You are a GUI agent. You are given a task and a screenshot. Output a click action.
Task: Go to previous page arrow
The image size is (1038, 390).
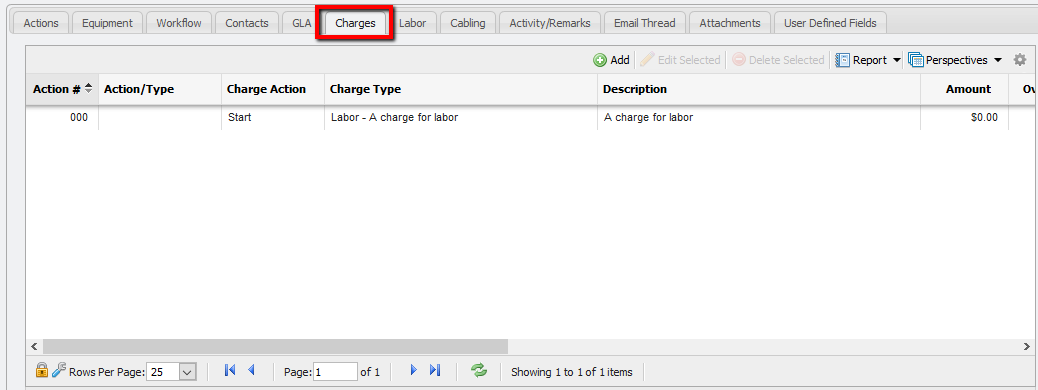pyautogui.click(x=251, y=371)
